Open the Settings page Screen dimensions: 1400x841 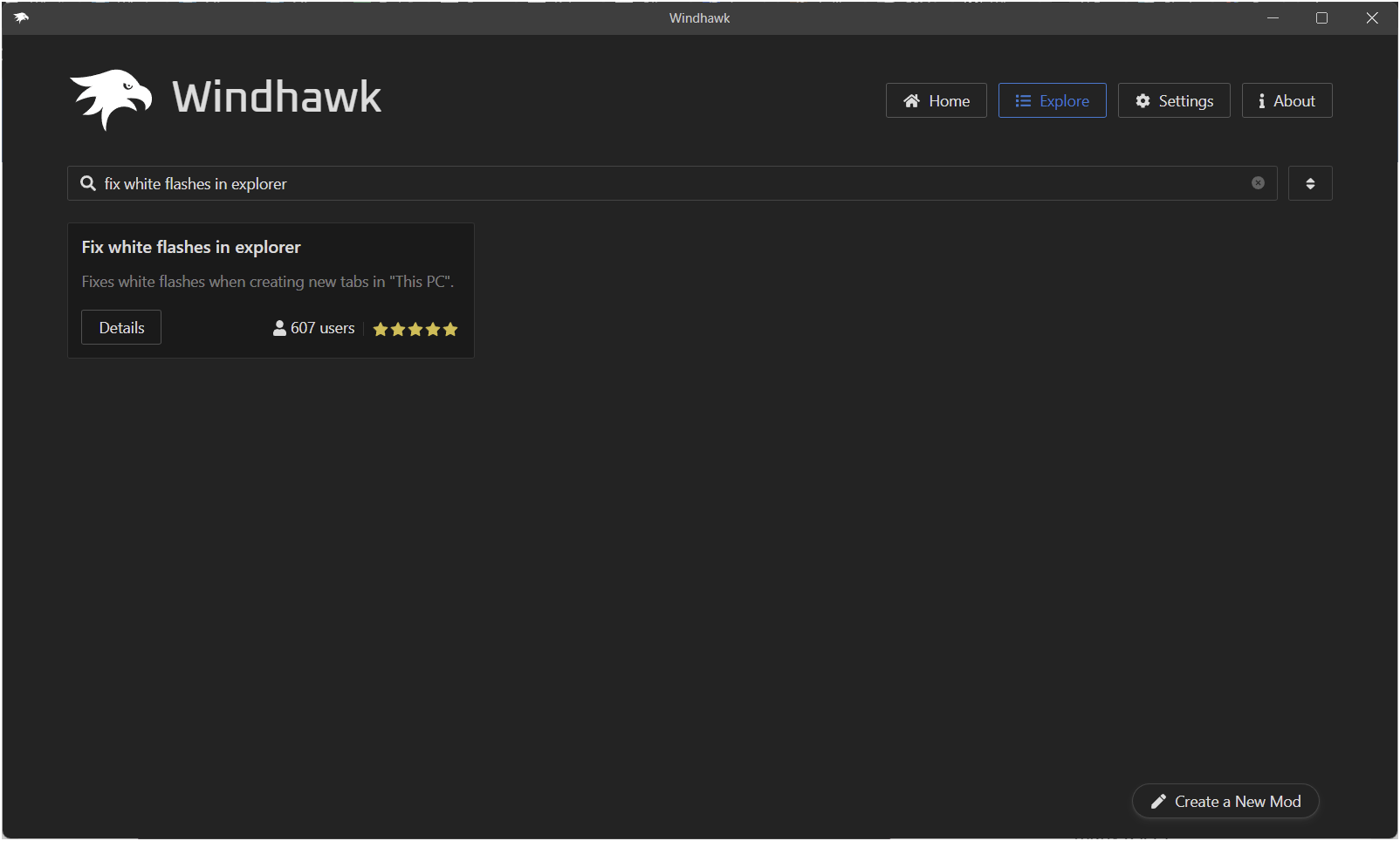(1174, 100)
